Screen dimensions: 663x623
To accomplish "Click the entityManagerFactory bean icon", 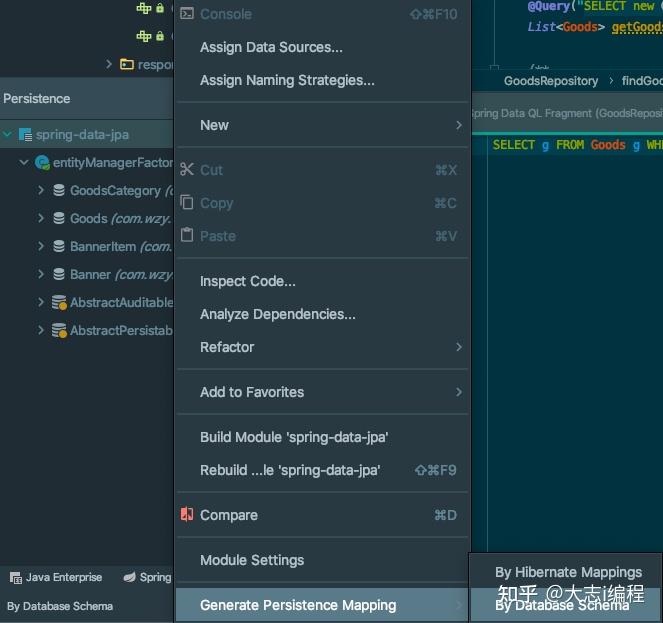I will coord(42,162).
